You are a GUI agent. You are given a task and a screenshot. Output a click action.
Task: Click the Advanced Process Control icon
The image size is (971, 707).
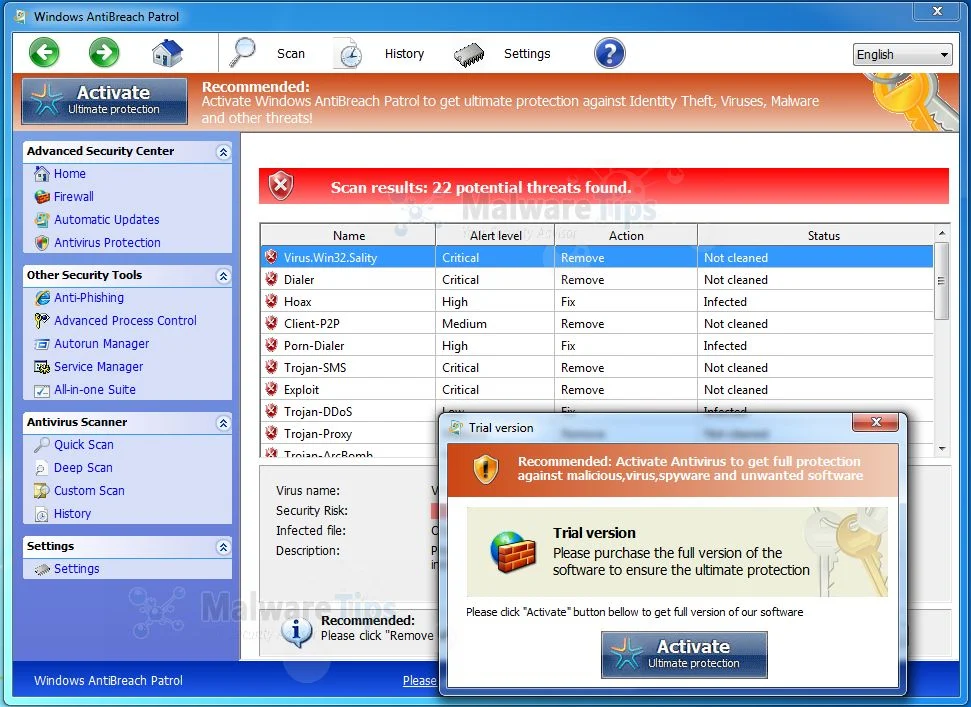pyautogui.click(x=41, y=321)
